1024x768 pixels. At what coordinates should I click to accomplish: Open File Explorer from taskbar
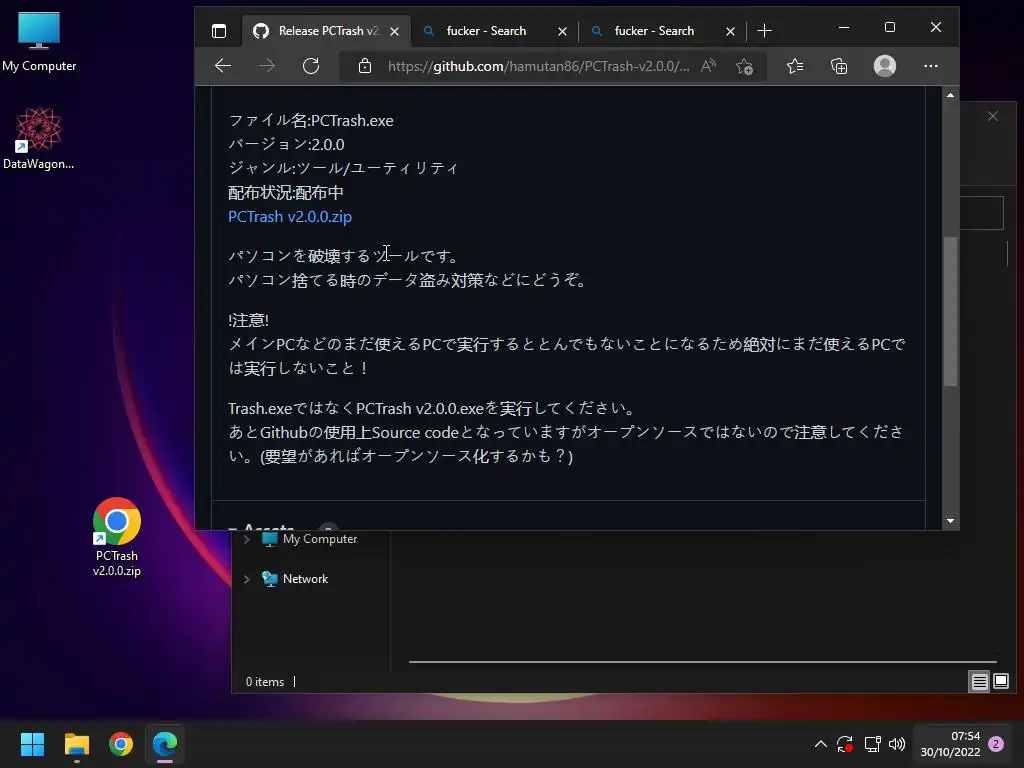[76, 744]
